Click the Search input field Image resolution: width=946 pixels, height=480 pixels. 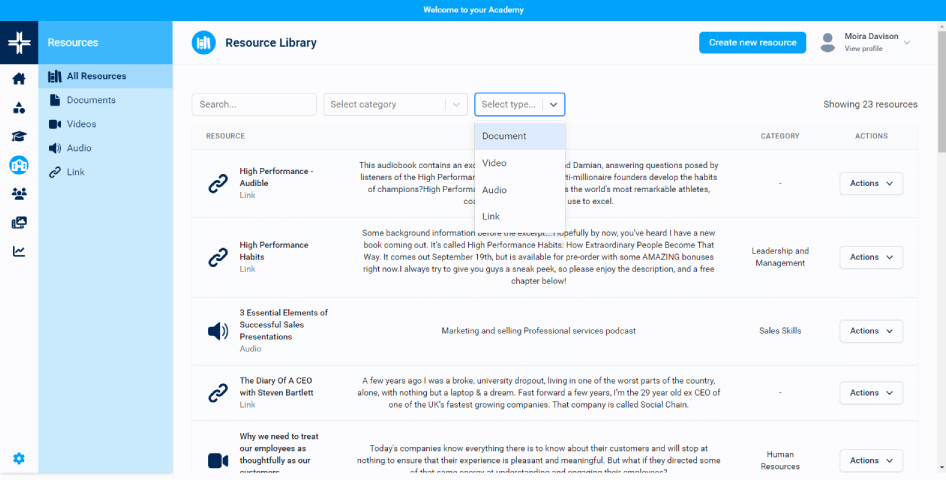[x=254, y=104]
